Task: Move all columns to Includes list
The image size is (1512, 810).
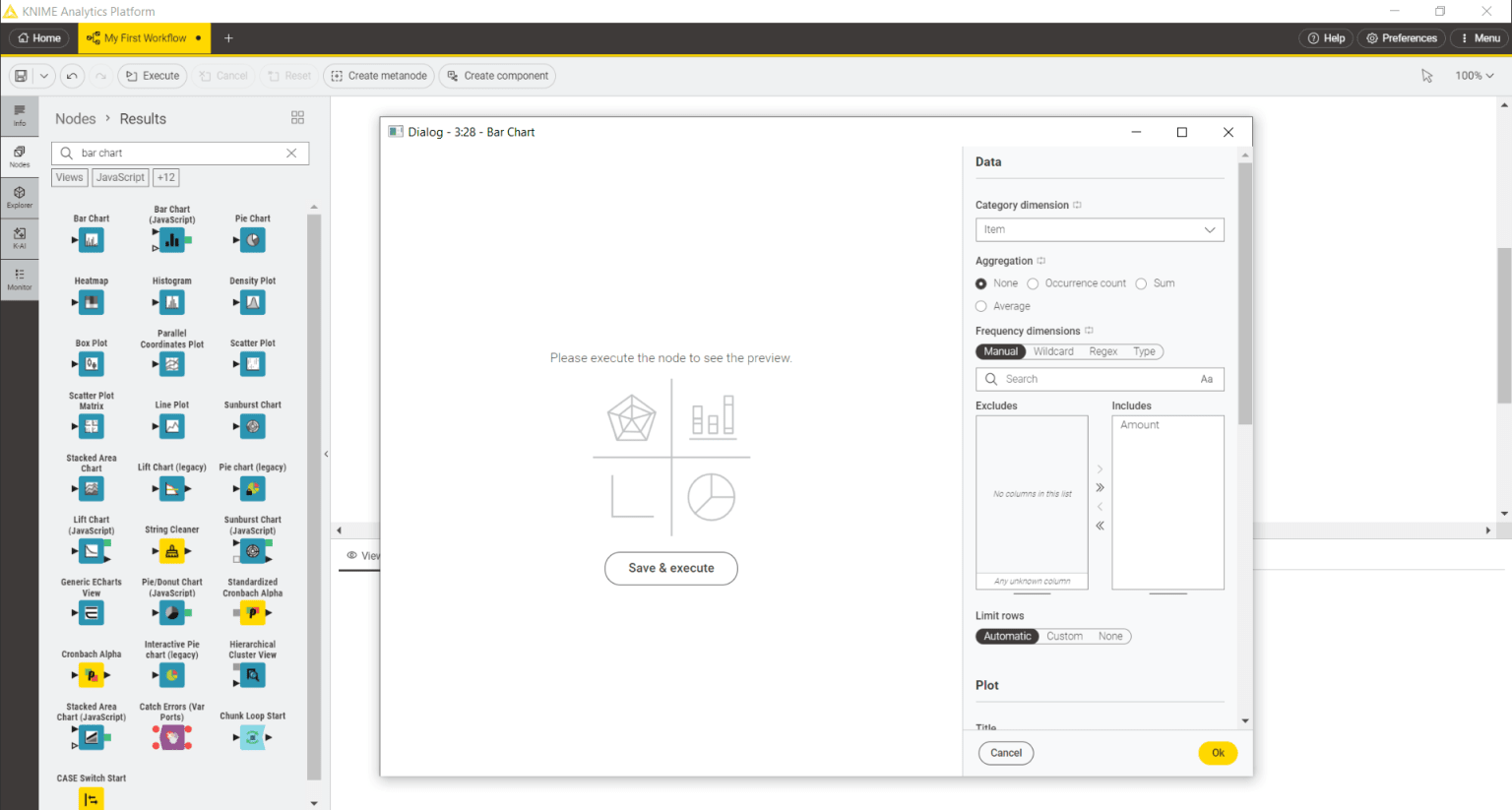Action: (x=1100, y=488)
